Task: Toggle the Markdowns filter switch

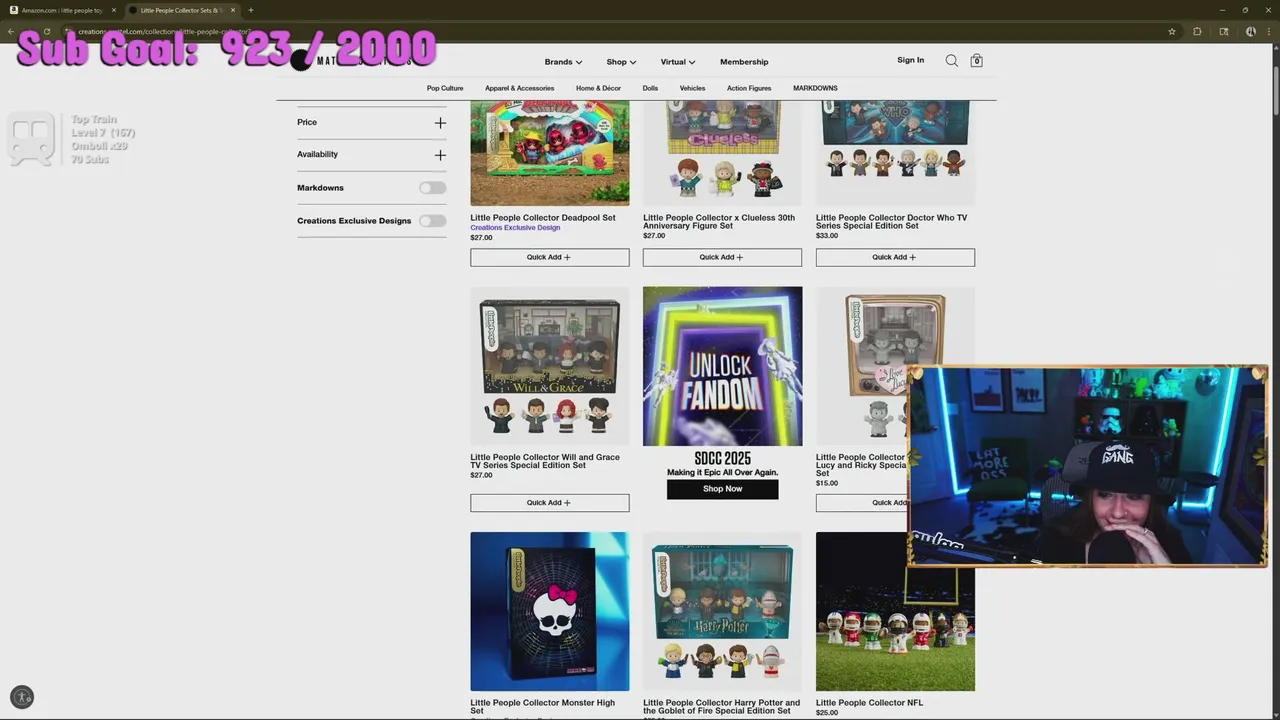Action: pos(433,188)
